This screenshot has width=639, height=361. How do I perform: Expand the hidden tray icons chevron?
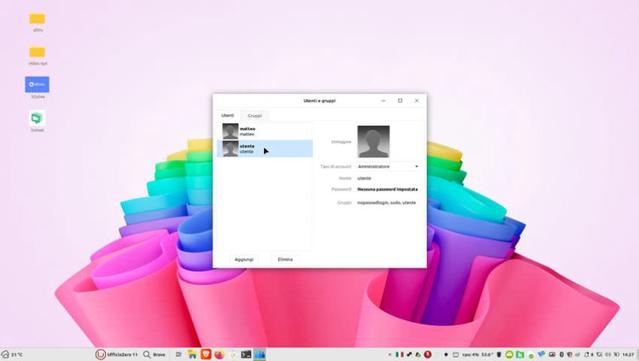(x=390, y=355)
